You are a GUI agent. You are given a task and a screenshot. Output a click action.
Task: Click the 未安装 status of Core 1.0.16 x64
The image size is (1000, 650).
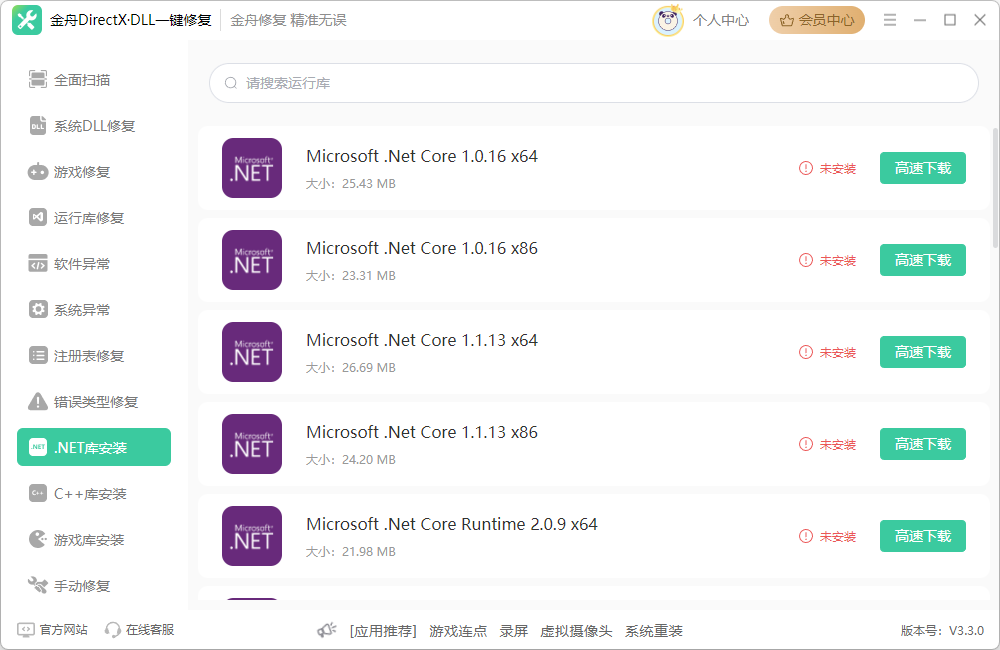[x=827, y=168]
